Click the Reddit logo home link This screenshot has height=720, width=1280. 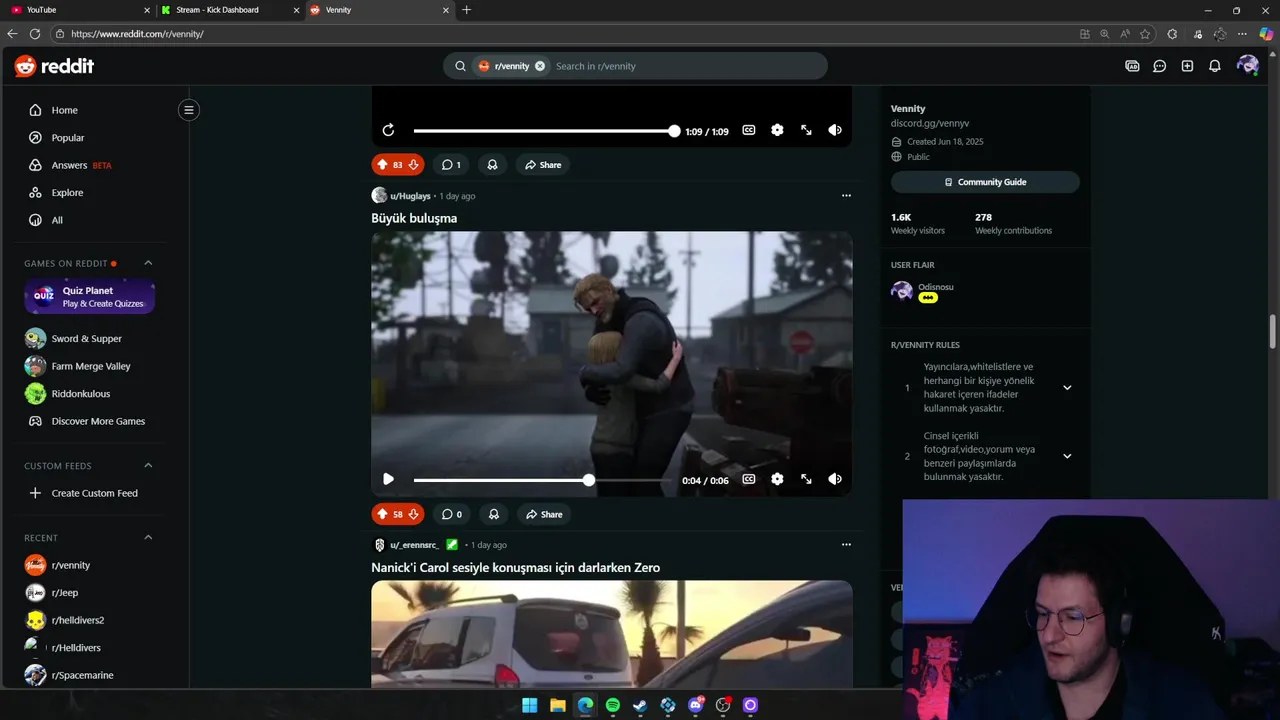pyautogui.click(x=54, y=66)
